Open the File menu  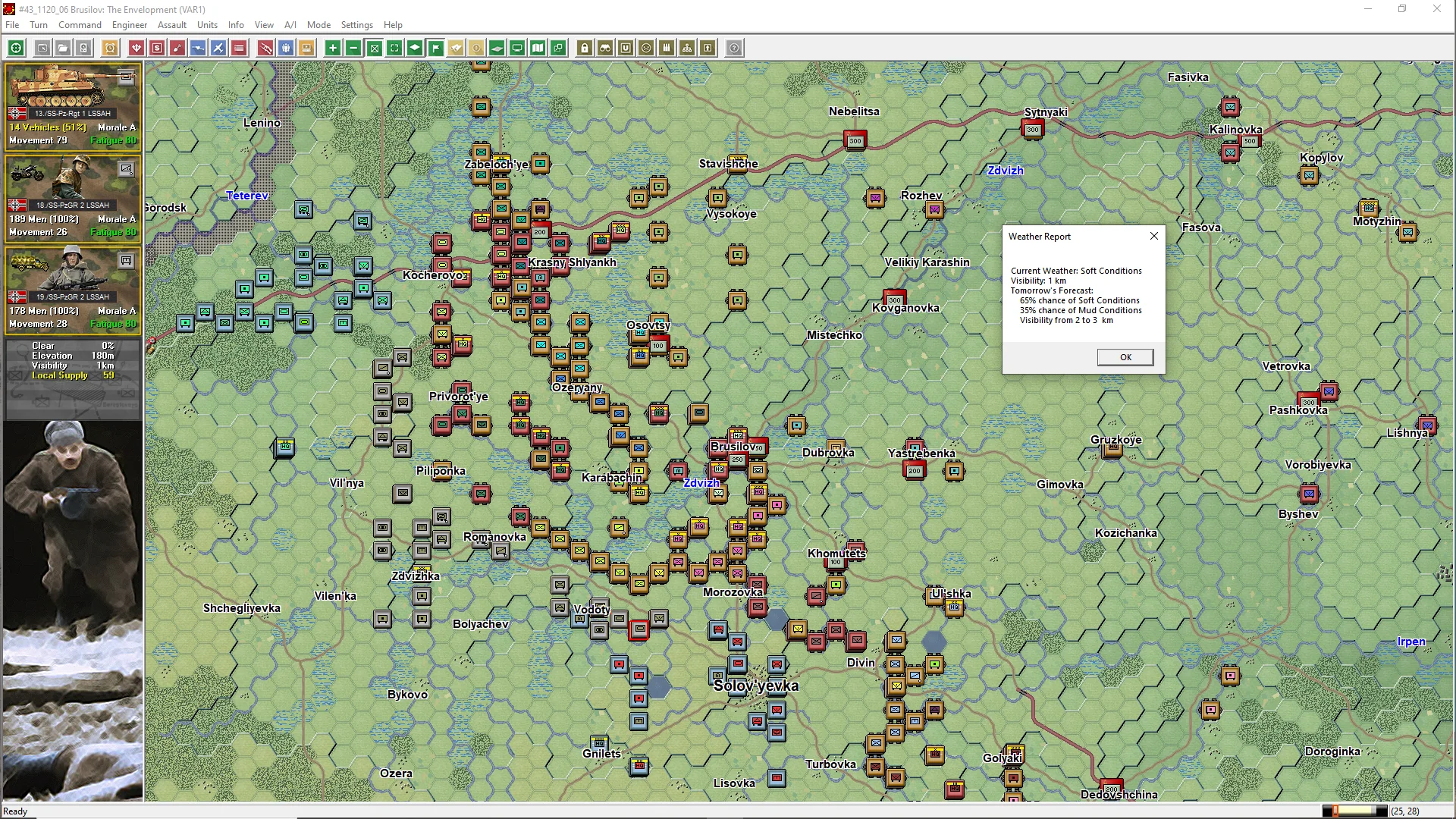tap(12, 25)
